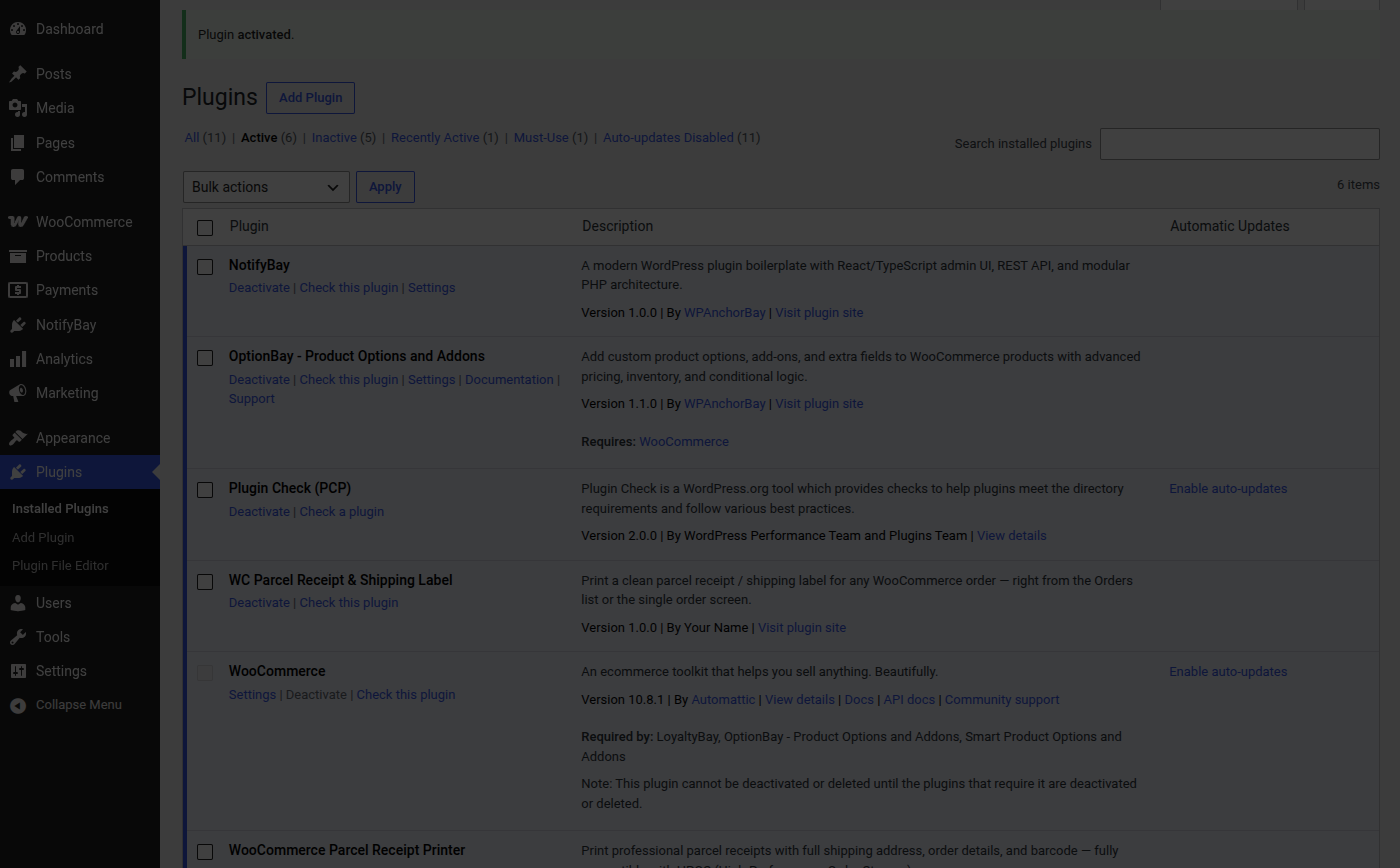The height and width of the screenshot is (868, 1400).
Task: Deactivate the NotifyBay plugin
Action: pos(259,288)
